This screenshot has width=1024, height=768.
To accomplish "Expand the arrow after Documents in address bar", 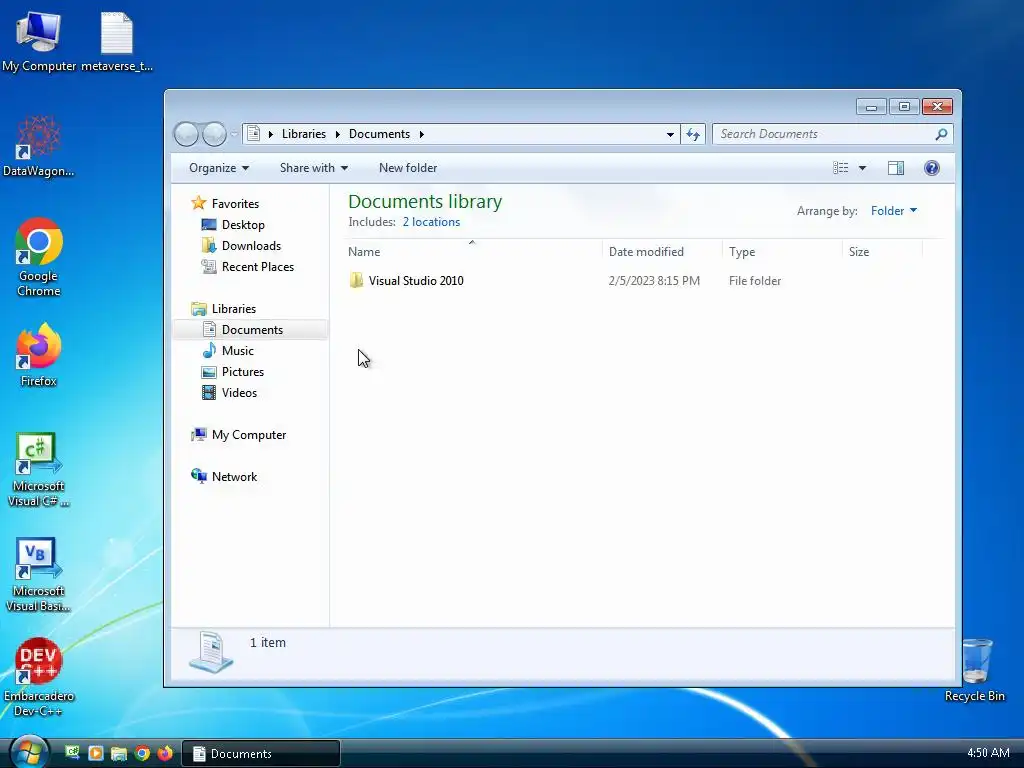I will (422, 134).
